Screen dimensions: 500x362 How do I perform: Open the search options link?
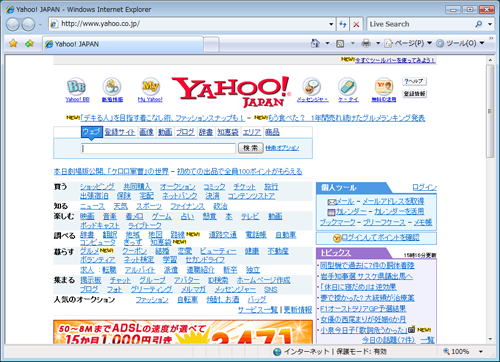point(282,148)
